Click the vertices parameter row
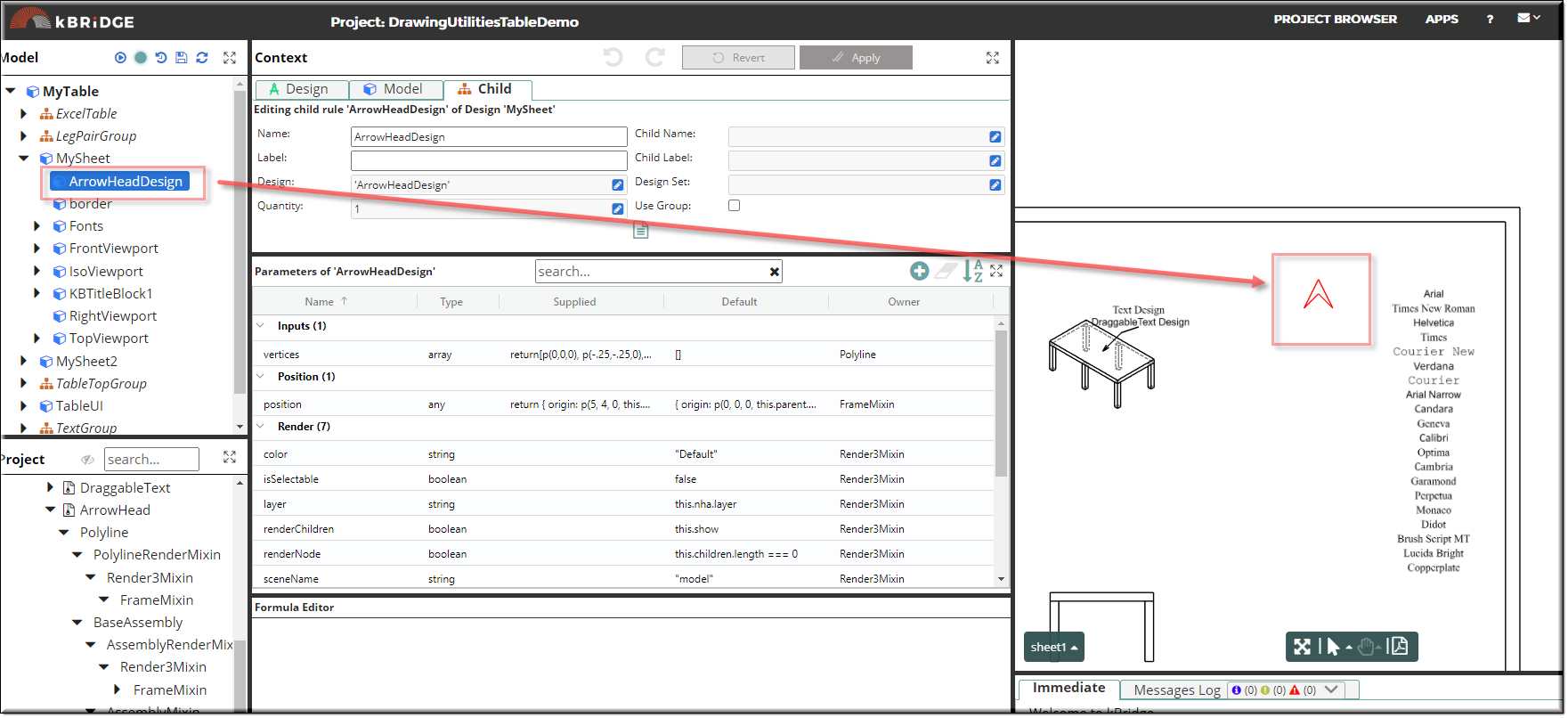Image resolution: width=1568 pixels, height=718 pixels. pos(623,355)
